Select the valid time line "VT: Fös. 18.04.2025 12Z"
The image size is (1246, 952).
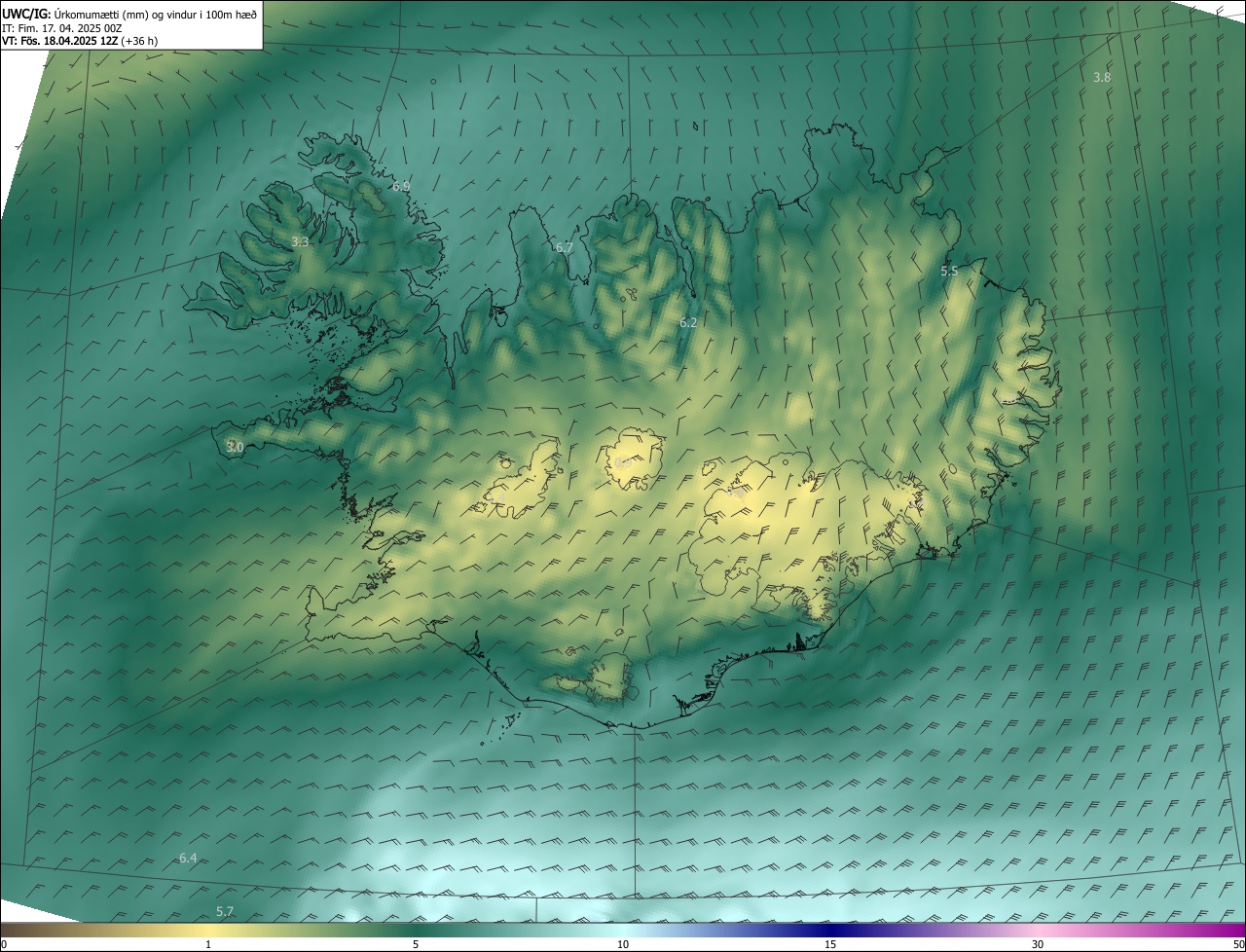60,41
